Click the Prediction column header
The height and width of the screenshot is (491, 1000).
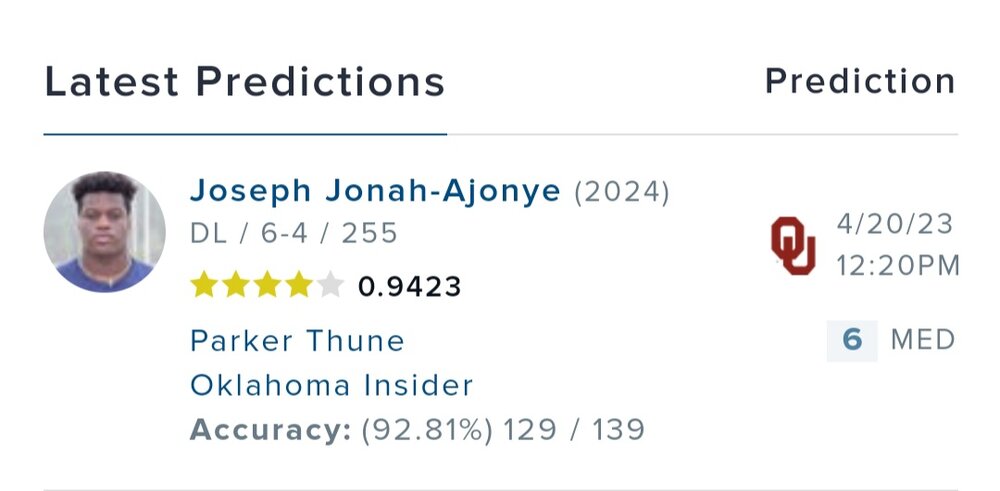click(860, 82)
